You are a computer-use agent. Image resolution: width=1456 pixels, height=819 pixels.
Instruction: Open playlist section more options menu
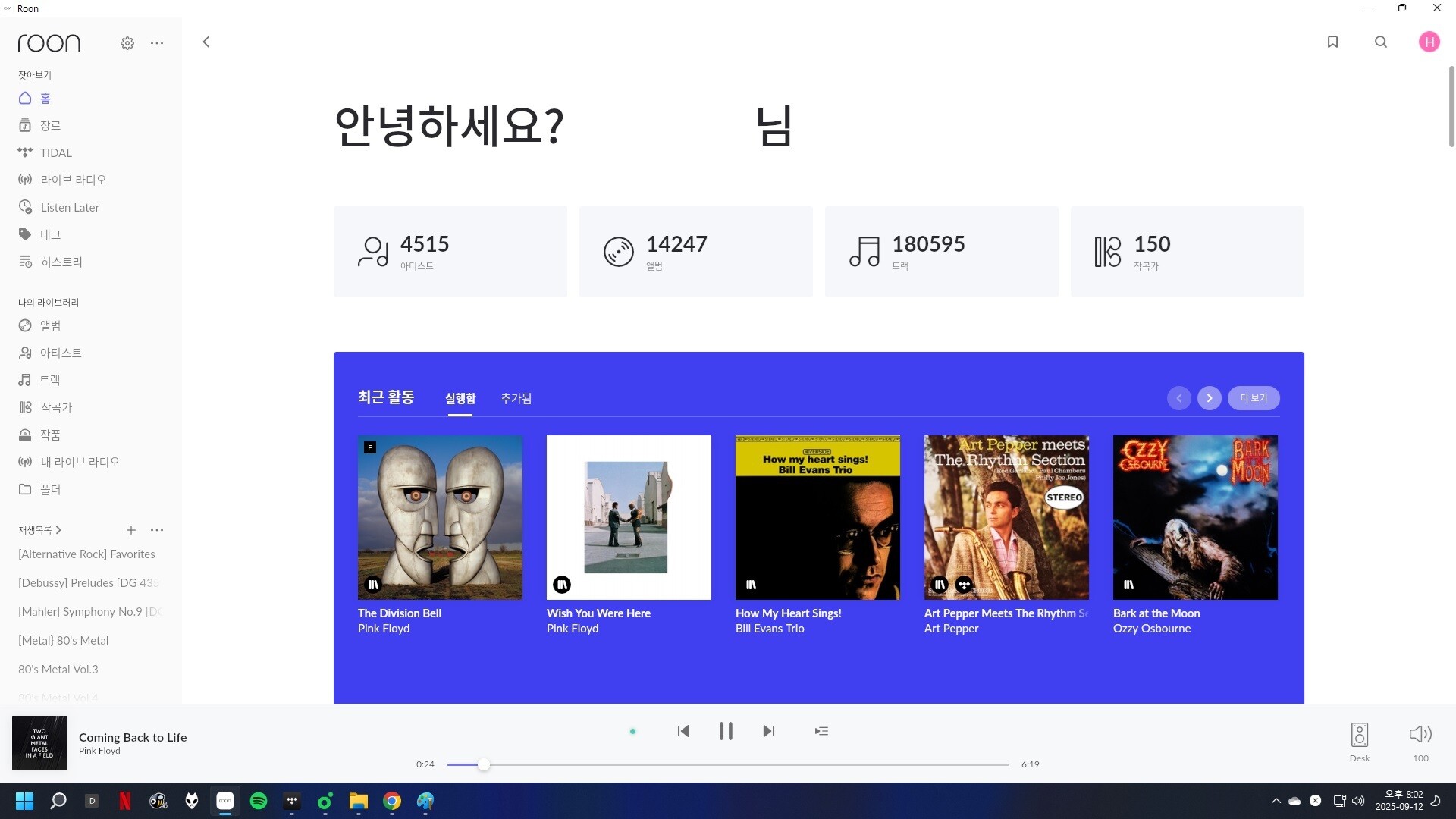pos(157,530)
